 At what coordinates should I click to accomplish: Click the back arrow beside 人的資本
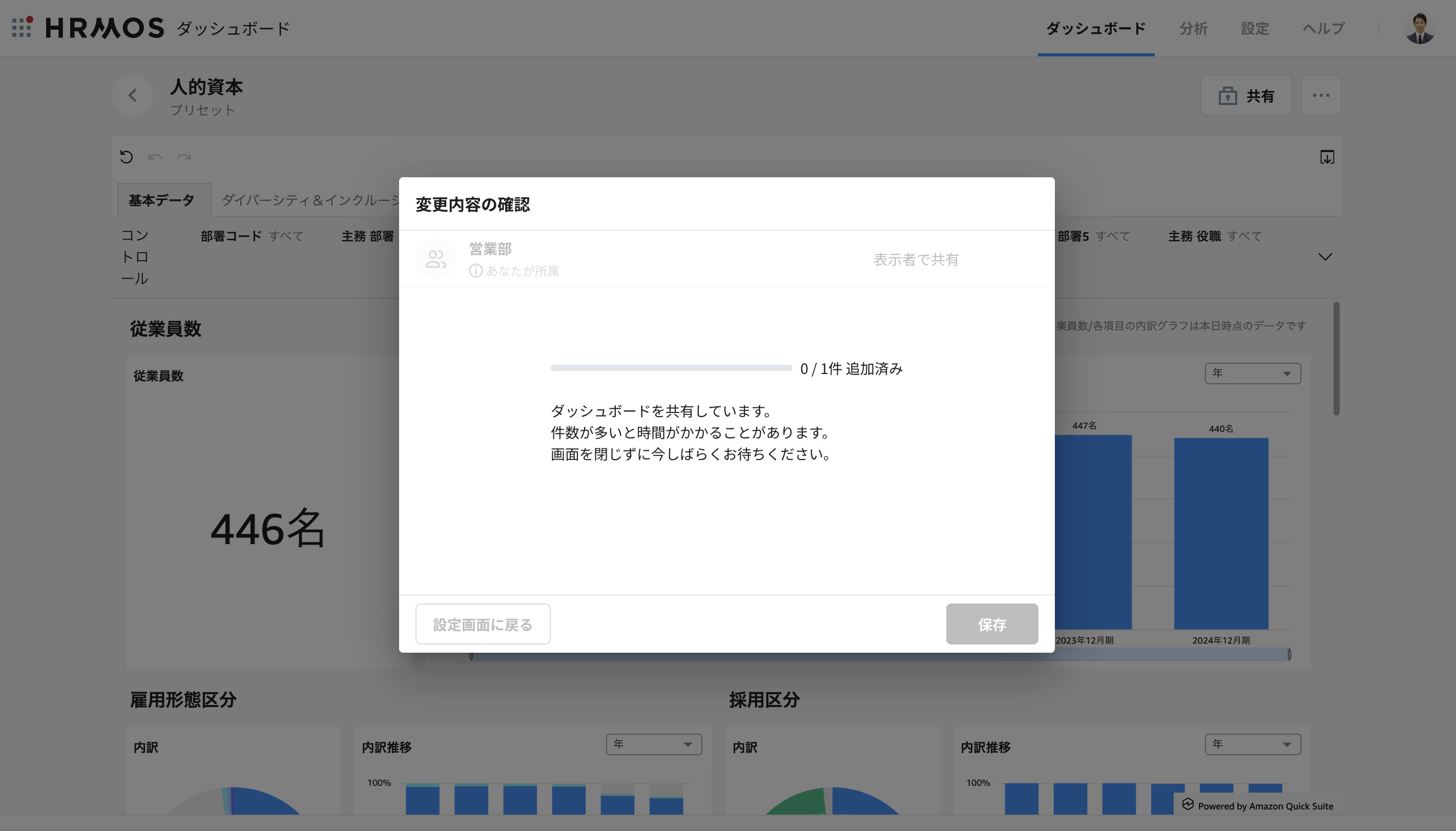[132, 95]
